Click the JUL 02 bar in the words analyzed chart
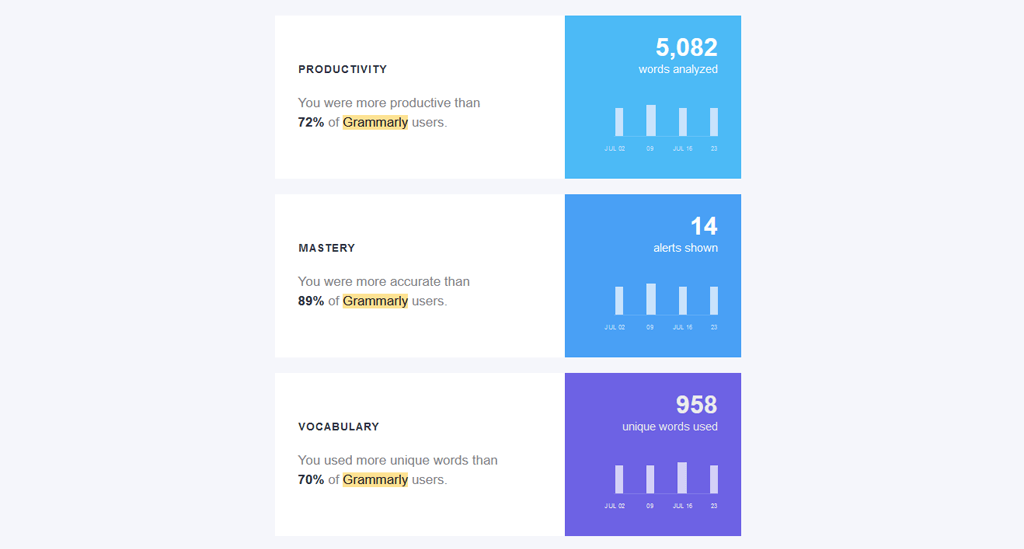The width and height of the screenshot is (1024, 549). tap(619, 122)
